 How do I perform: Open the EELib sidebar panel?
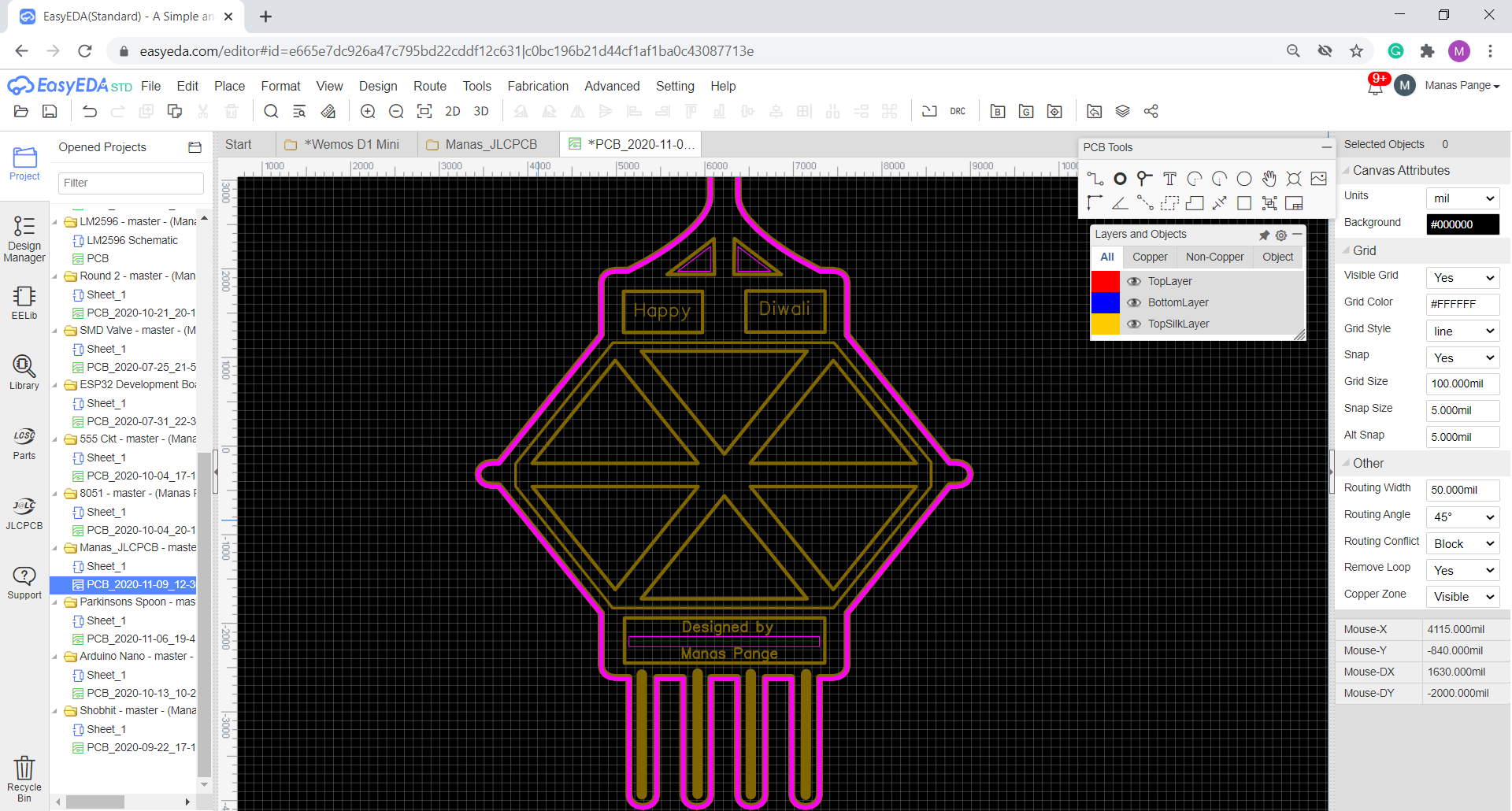24,302
